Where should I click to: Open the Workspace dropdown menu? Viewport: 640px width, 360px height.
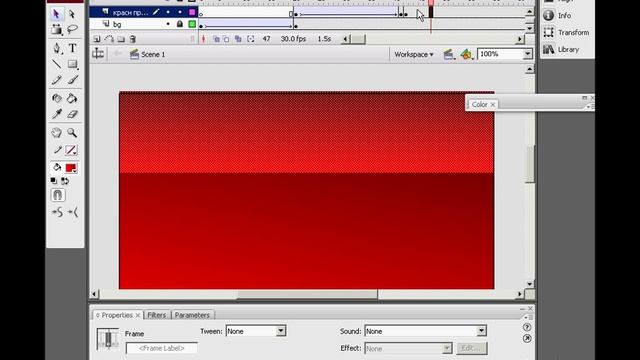[413, 54]
